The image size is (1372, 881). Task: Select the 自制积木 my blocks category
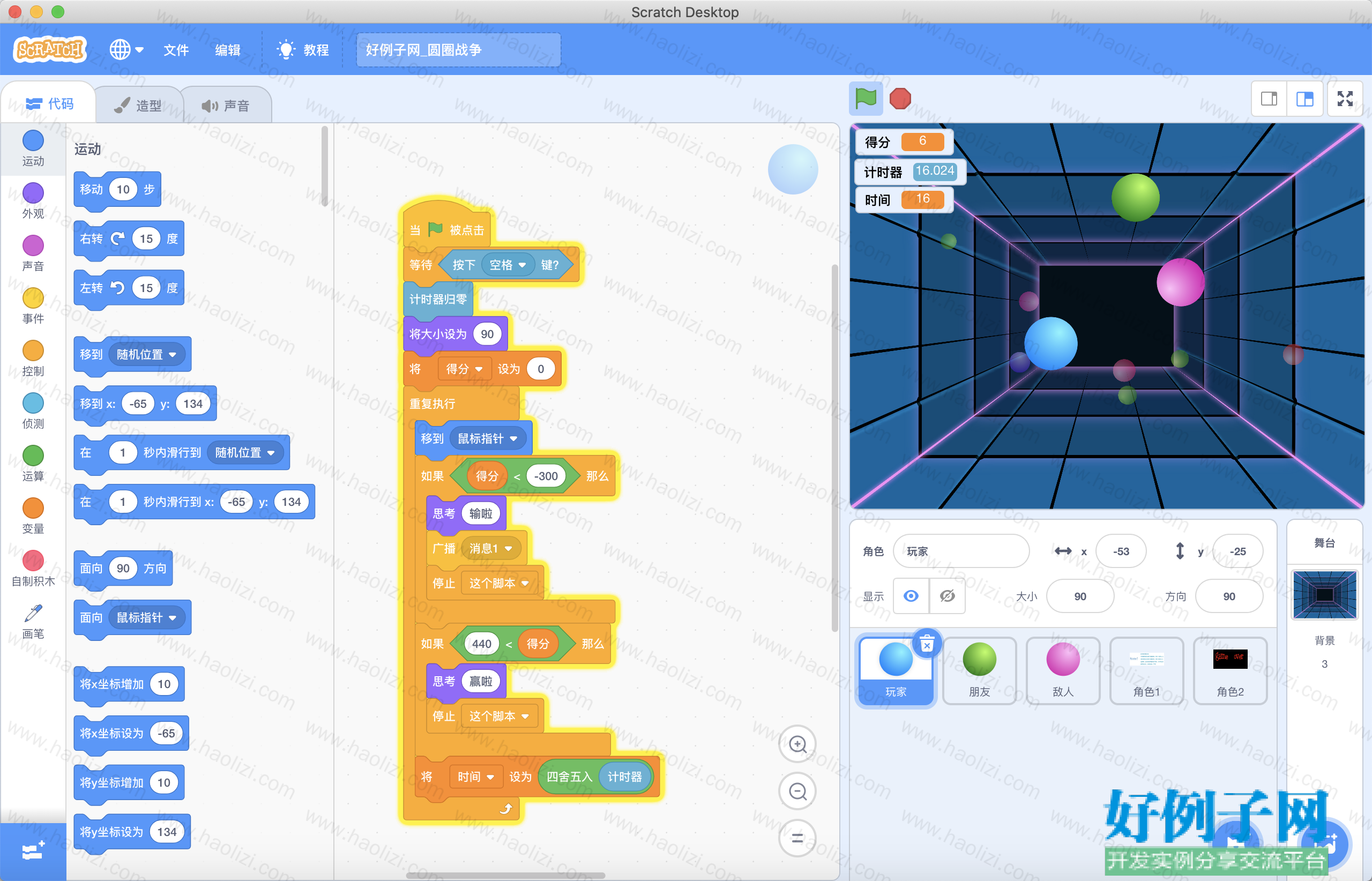[x=33, y=569]
